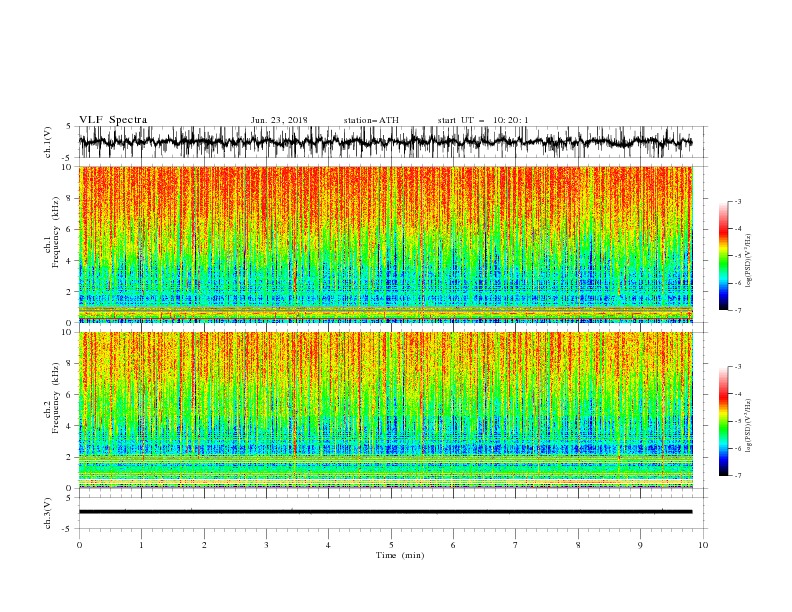Click time axis tick "9" at the bottom
This screenshot has width=792, height=612.
640,545
